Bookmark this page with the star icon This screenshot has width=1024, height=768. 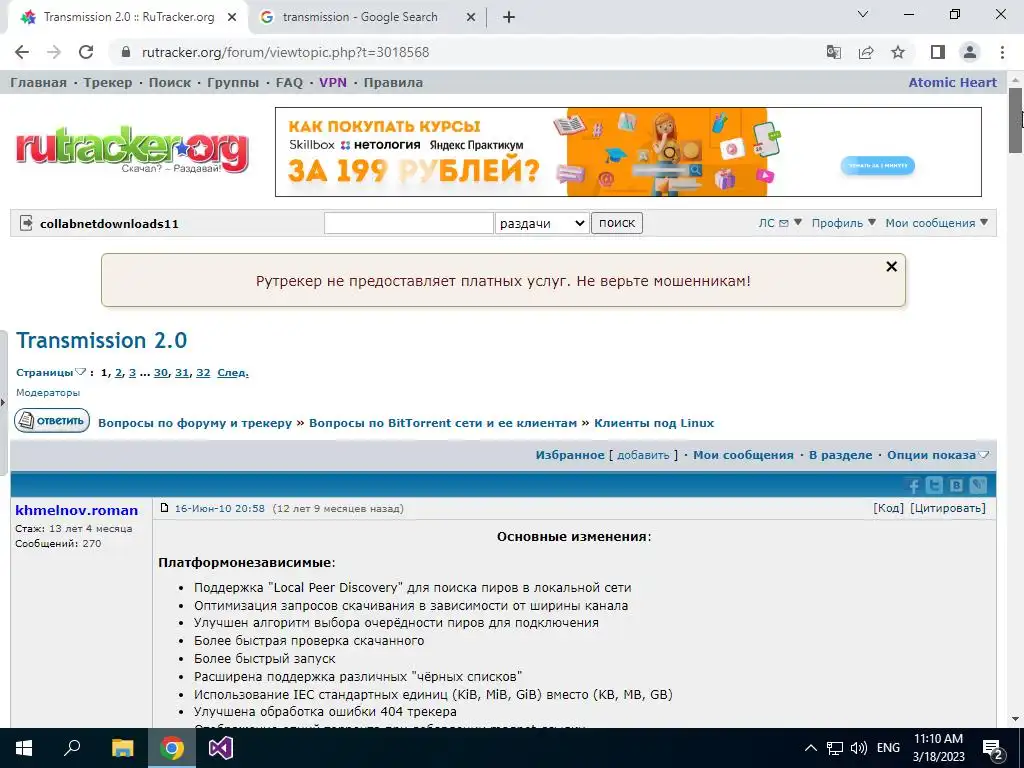(x=898, y=52)
